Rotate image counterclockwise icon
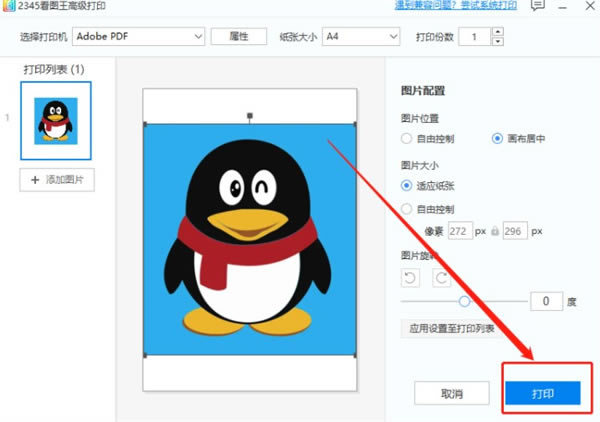600x422 pixels. [x=410, y=278]
